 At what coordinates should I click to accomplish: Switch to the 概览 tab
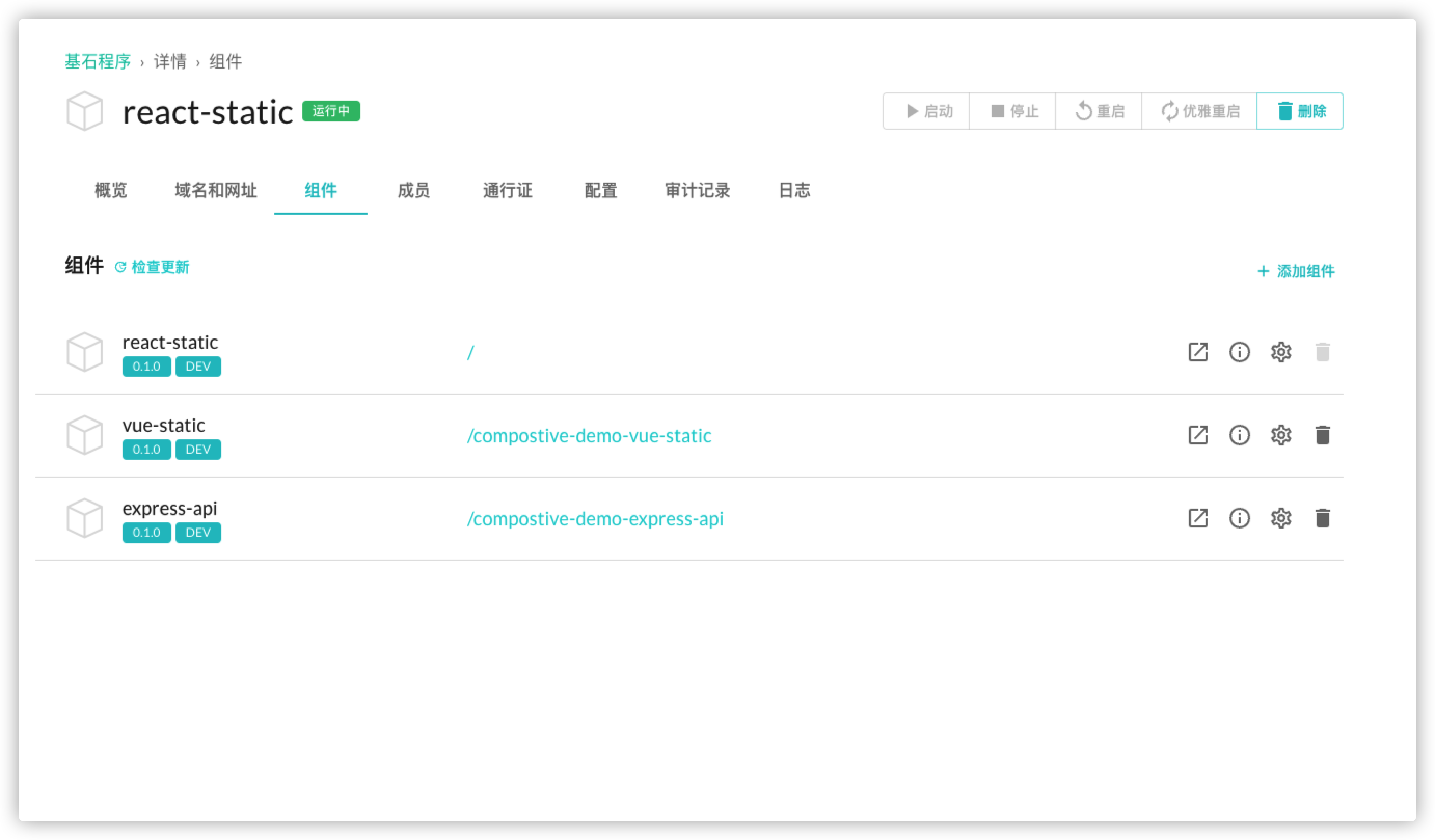point(111,190)
